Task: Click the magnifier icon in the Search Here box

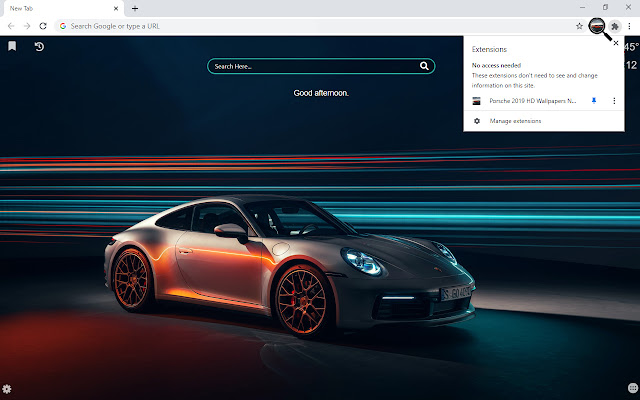Action: [424, 66]
